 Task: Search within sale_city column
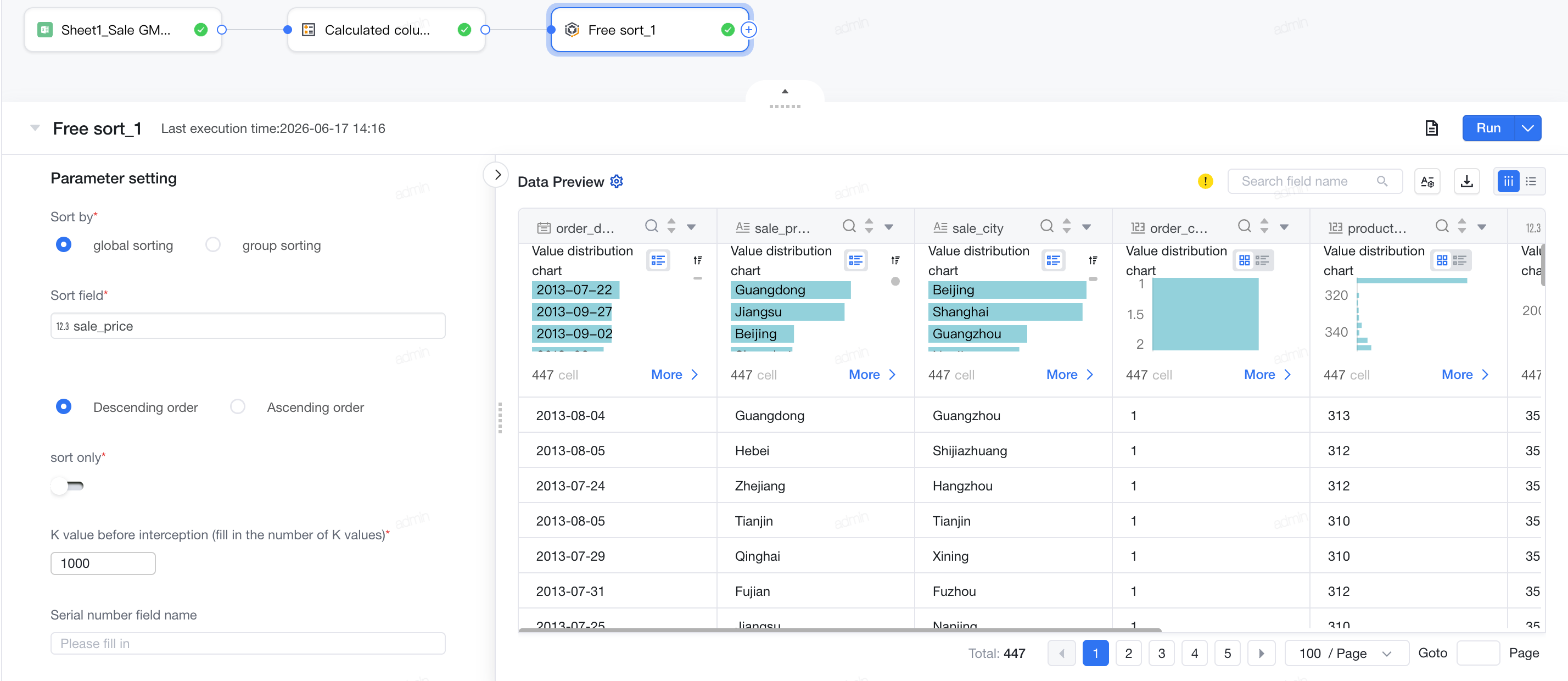pyautogui.click(x=1046, y=227)
